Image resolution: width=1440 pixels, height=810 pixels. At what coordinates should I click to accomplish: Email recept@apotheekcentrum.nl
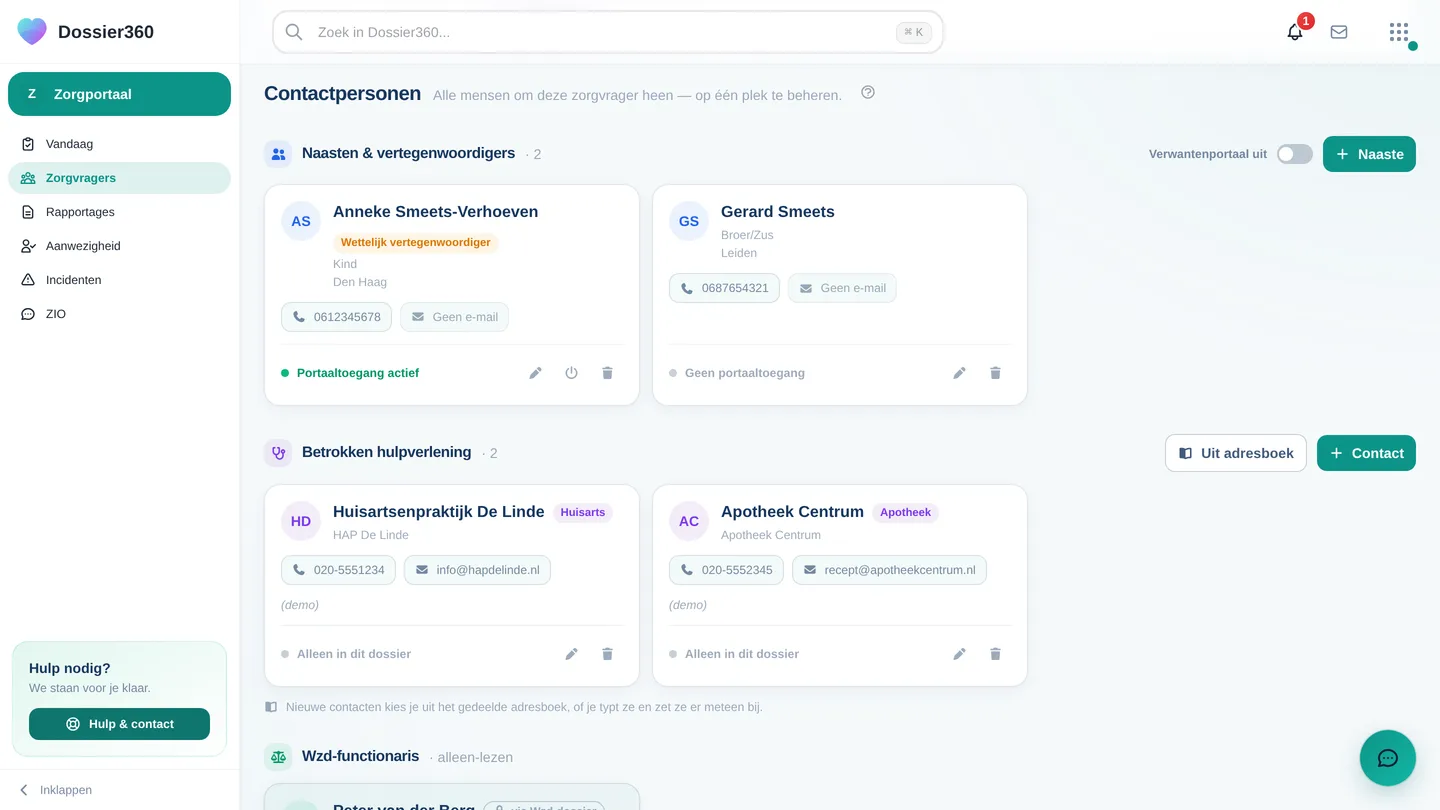pos(889,570)
